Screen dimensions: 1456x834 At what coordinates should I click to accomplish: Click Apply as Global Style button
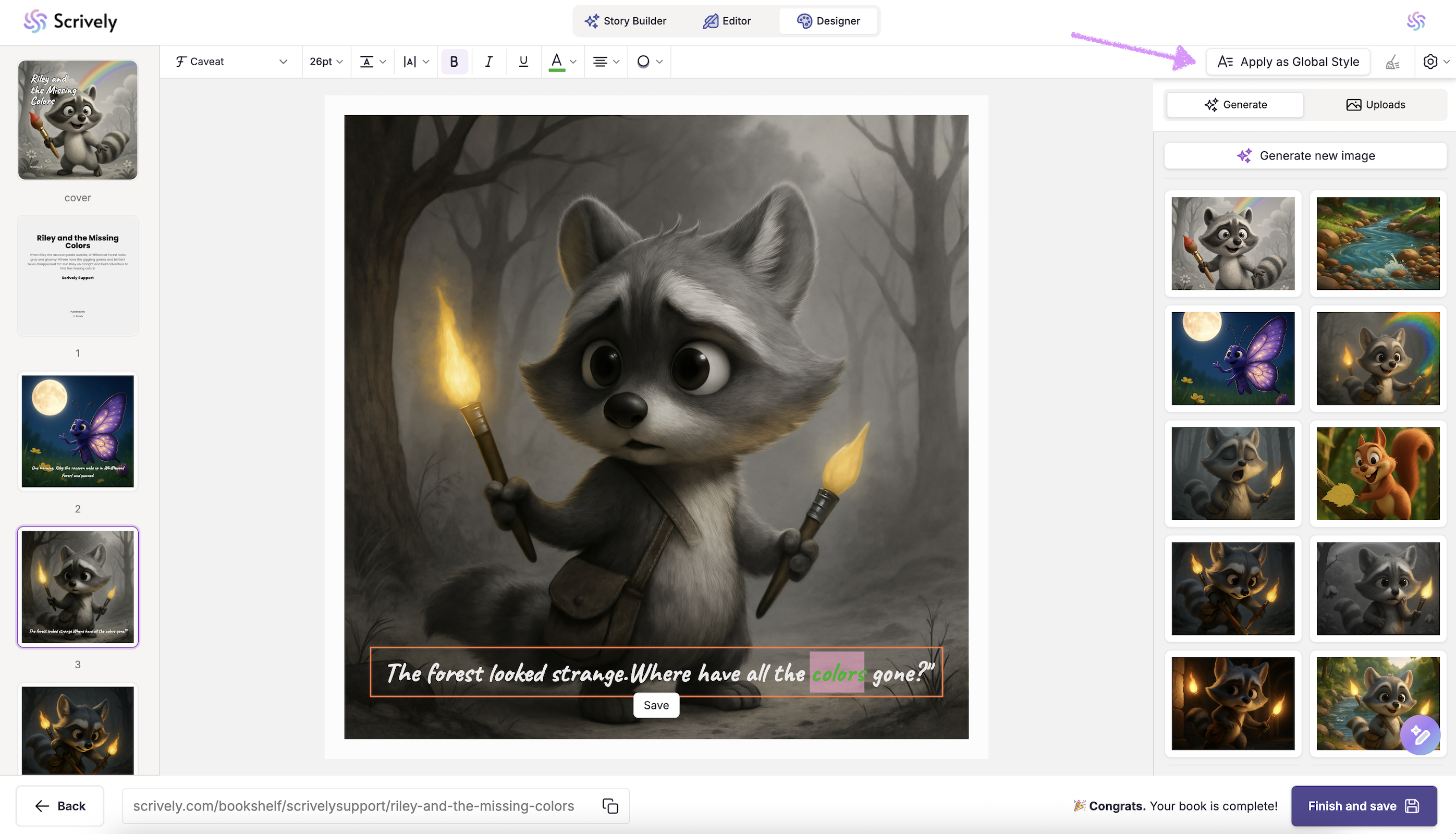coord(1288,62)
